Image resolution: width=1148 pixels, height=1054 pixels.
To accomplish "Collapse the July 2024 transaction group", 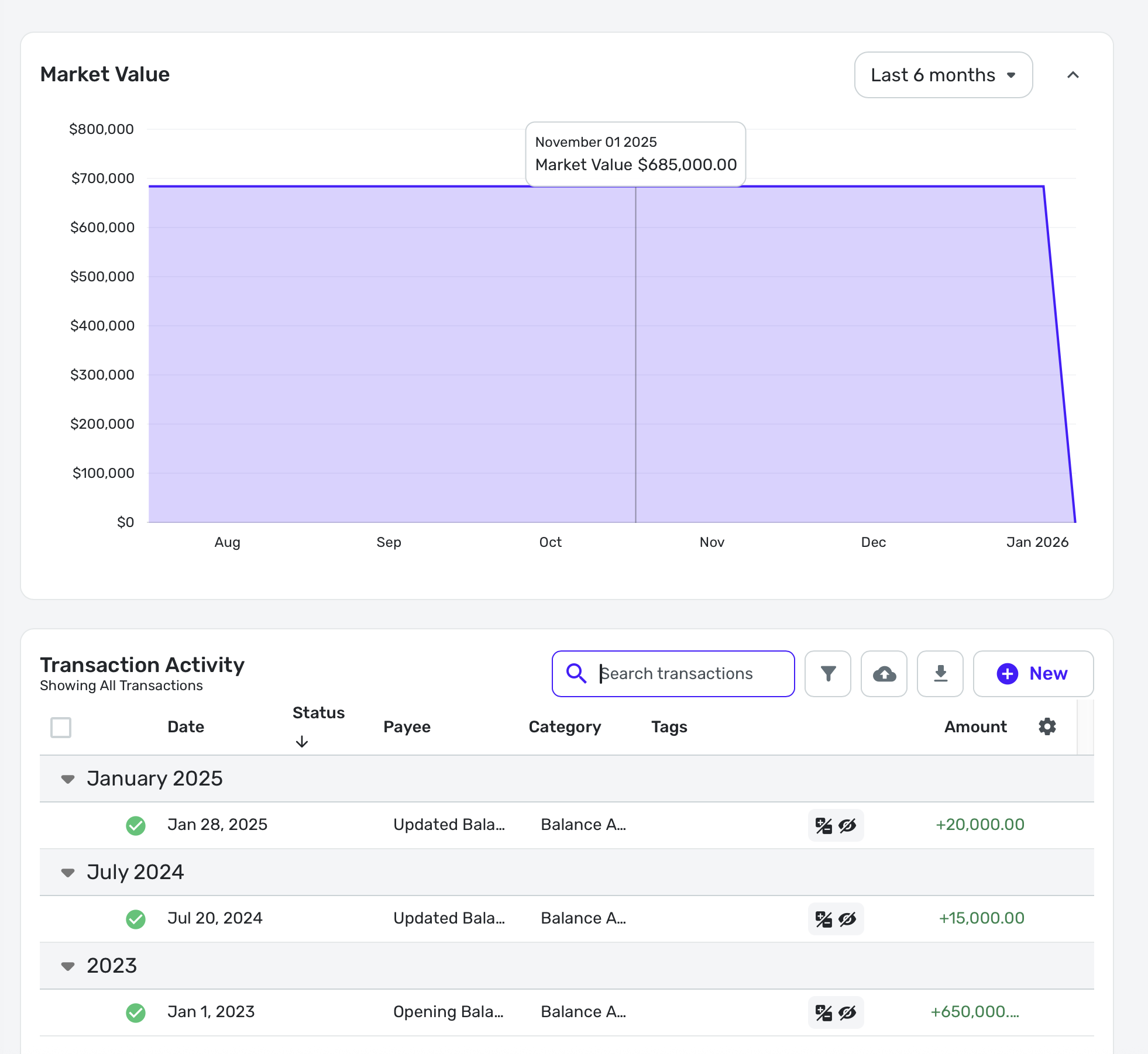I will coord(68,873).
